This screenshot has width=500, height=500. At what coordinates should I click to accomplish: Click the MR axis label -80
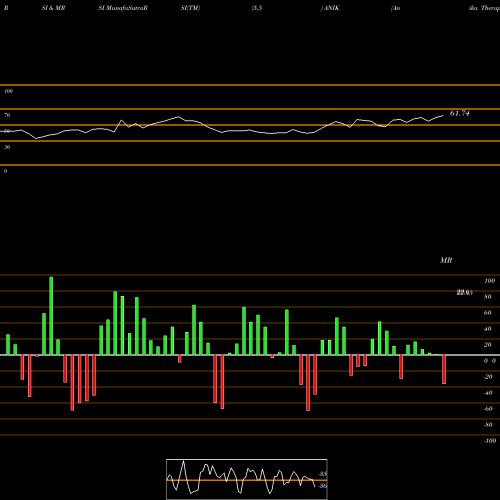[488, 425]
